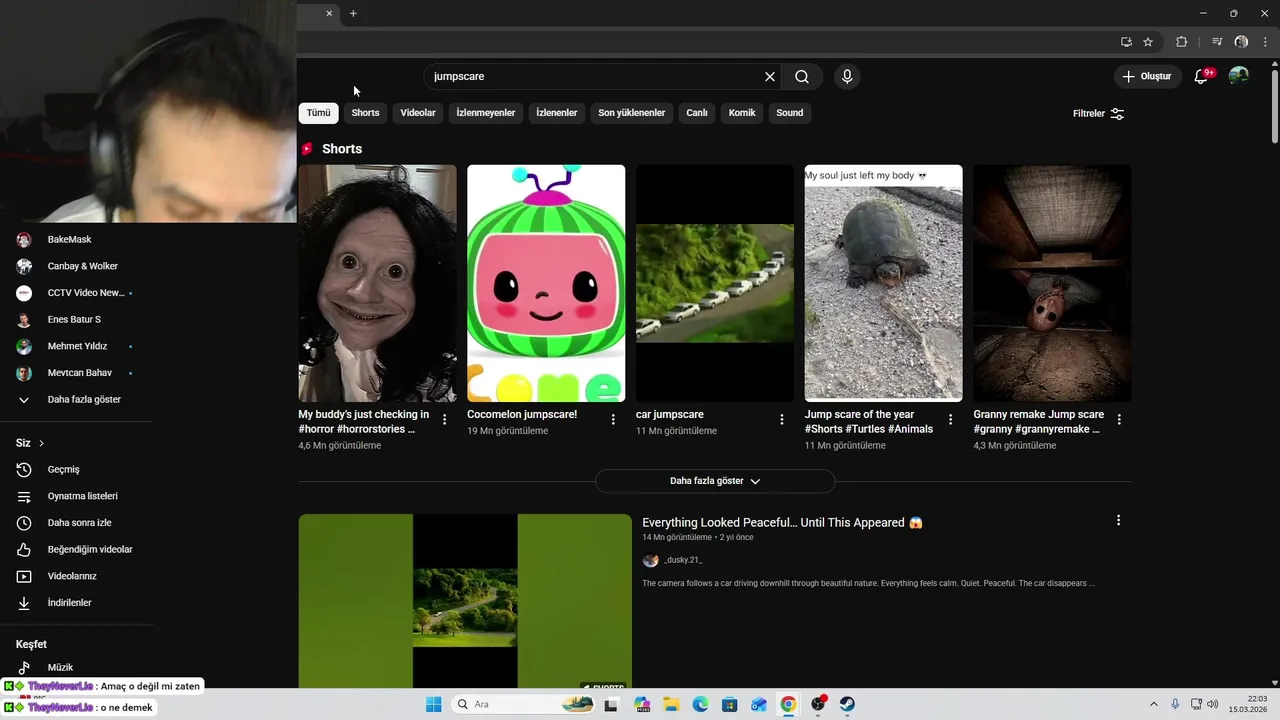Viewport: 1280px width, 720px height.
Task: Open the Everything Looked Peaceful video title
Action: click(x=782, y=523)
